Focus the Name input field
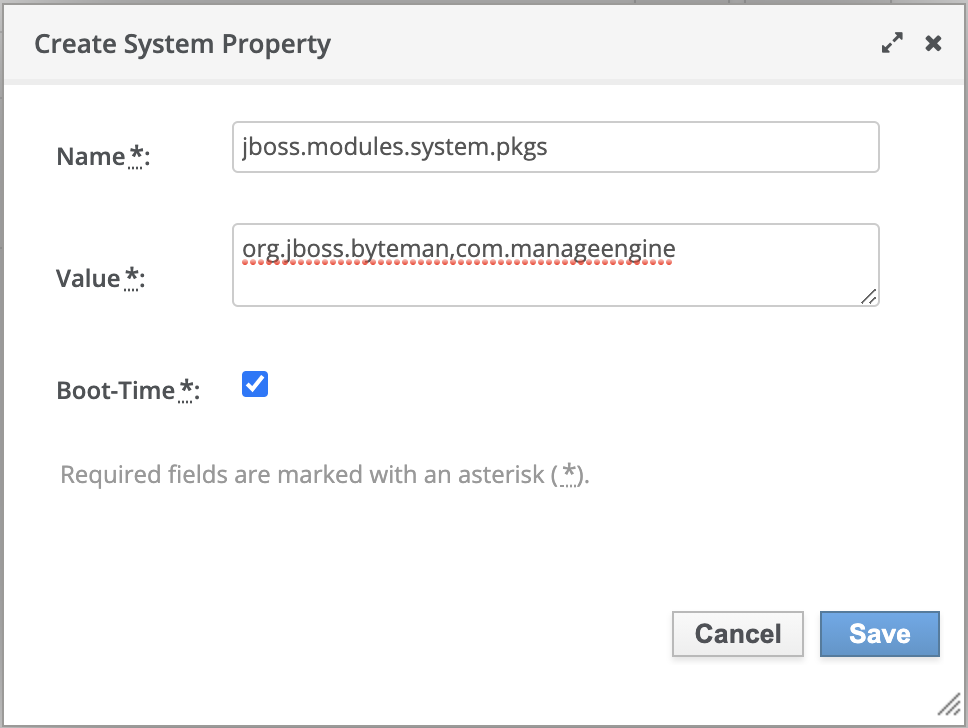This screenshot has height=728, width=968. point(555,147)
